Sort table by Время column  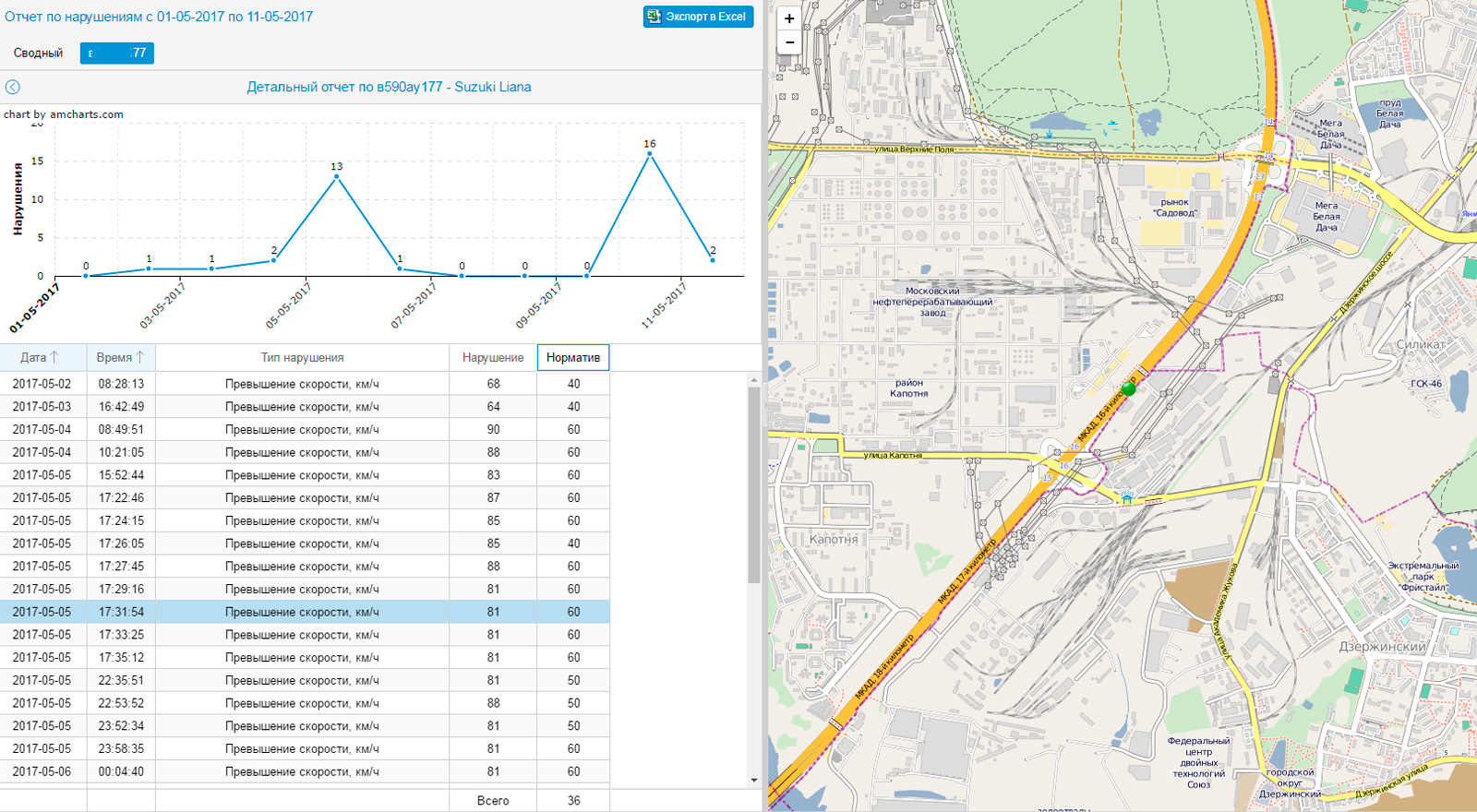pyautogui.click(x=121, y=357)
